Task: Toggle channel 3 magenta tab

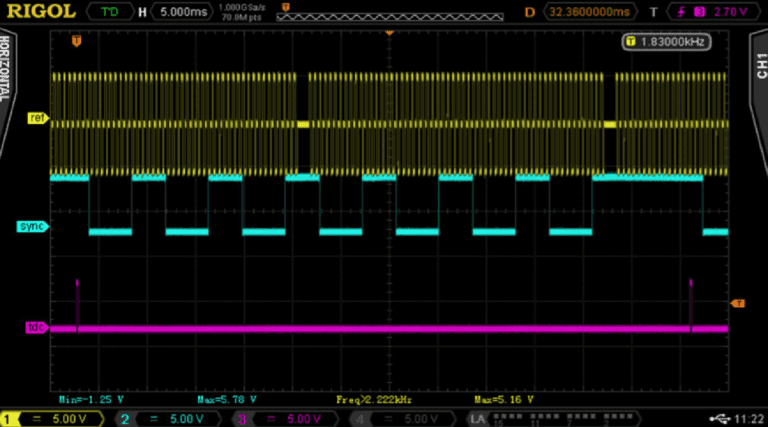Action: pos(241,419)
